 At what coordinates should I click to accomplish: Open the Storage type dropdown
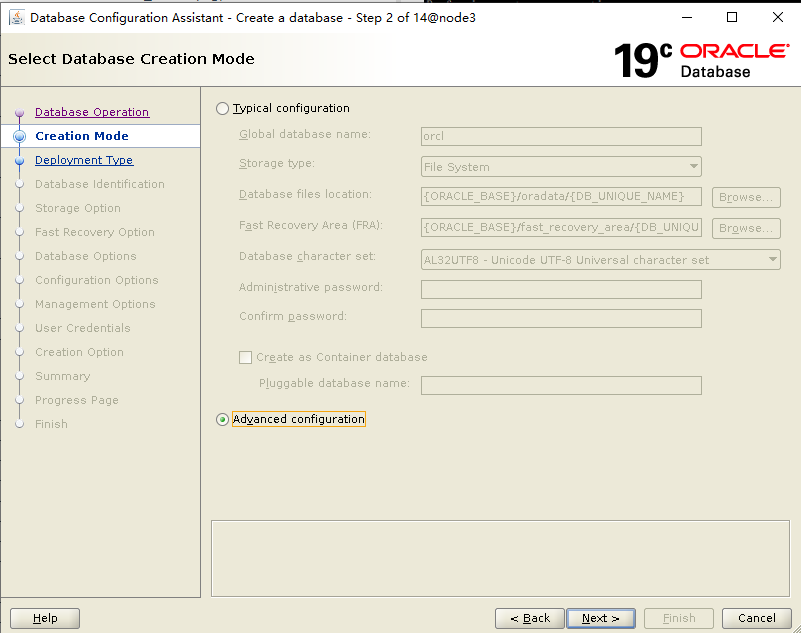[x=561, y=167]
